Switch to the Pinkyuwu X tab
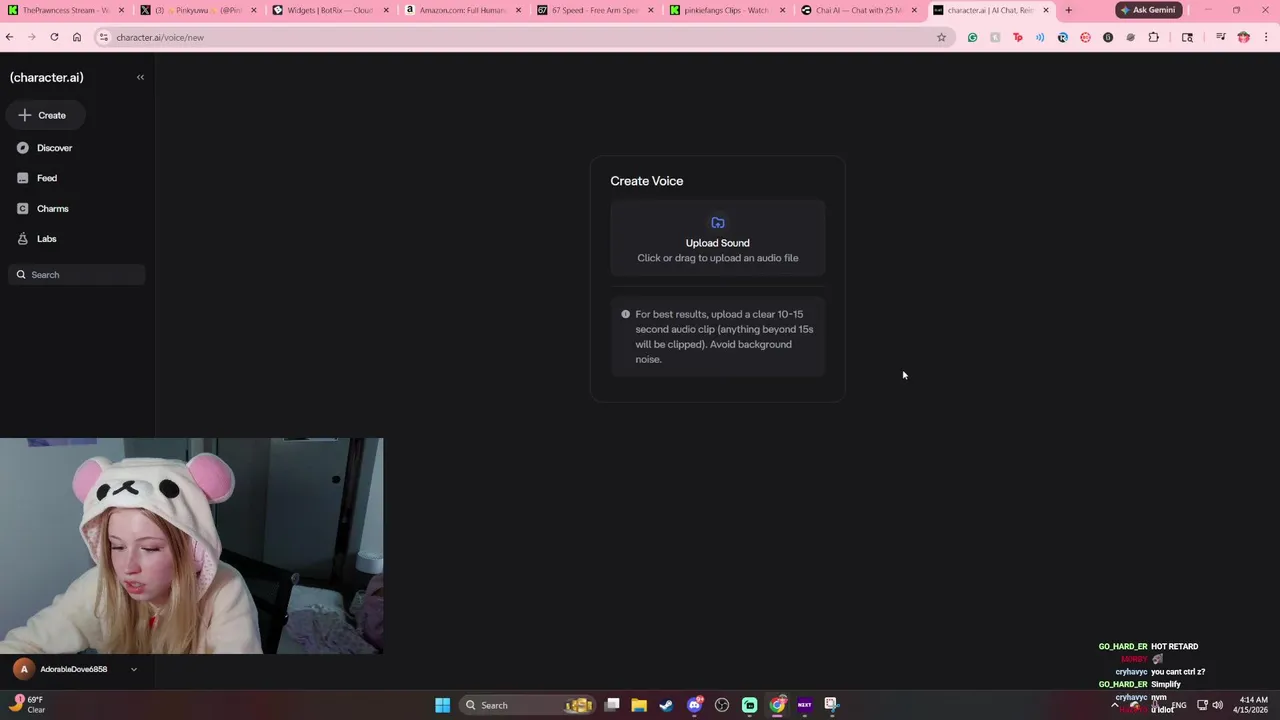 tap(200, 10)
